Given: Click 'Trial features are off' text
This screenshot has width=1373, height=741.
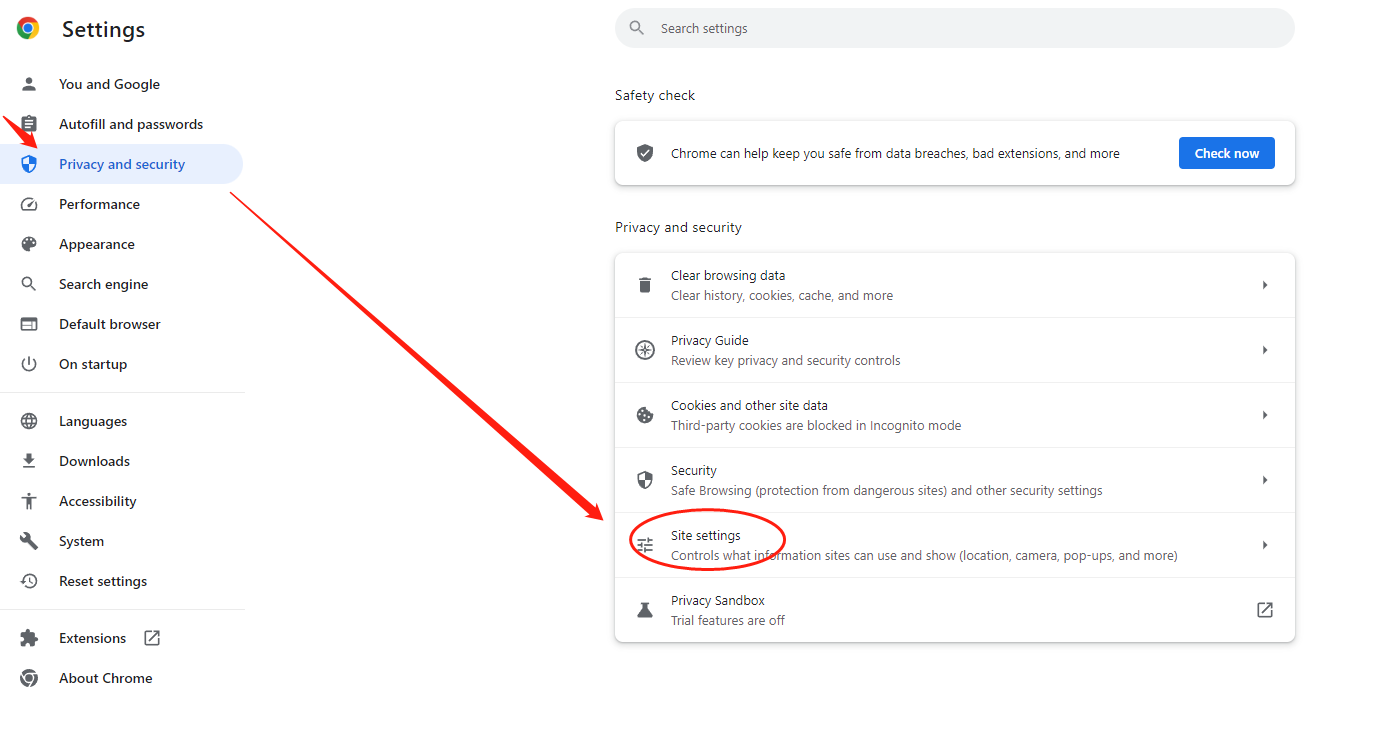Looking at the screenshot, I should (x=728, y=620).
